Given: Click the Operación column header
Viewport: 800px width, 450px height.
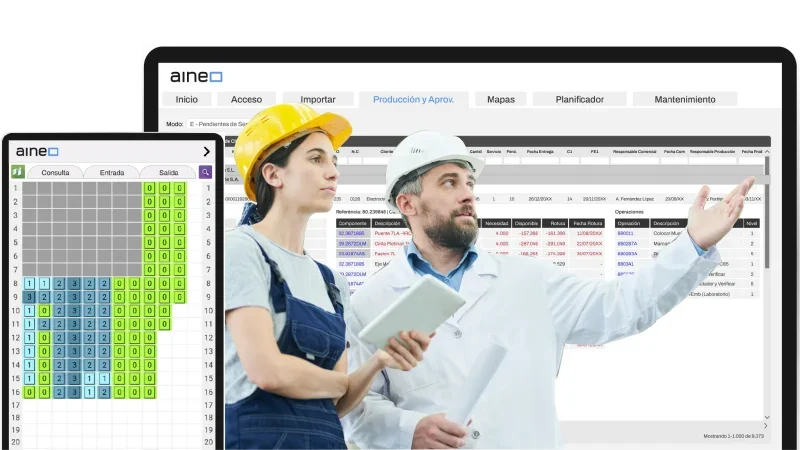Looking at the screenshot, I should [x=632, y=223].
